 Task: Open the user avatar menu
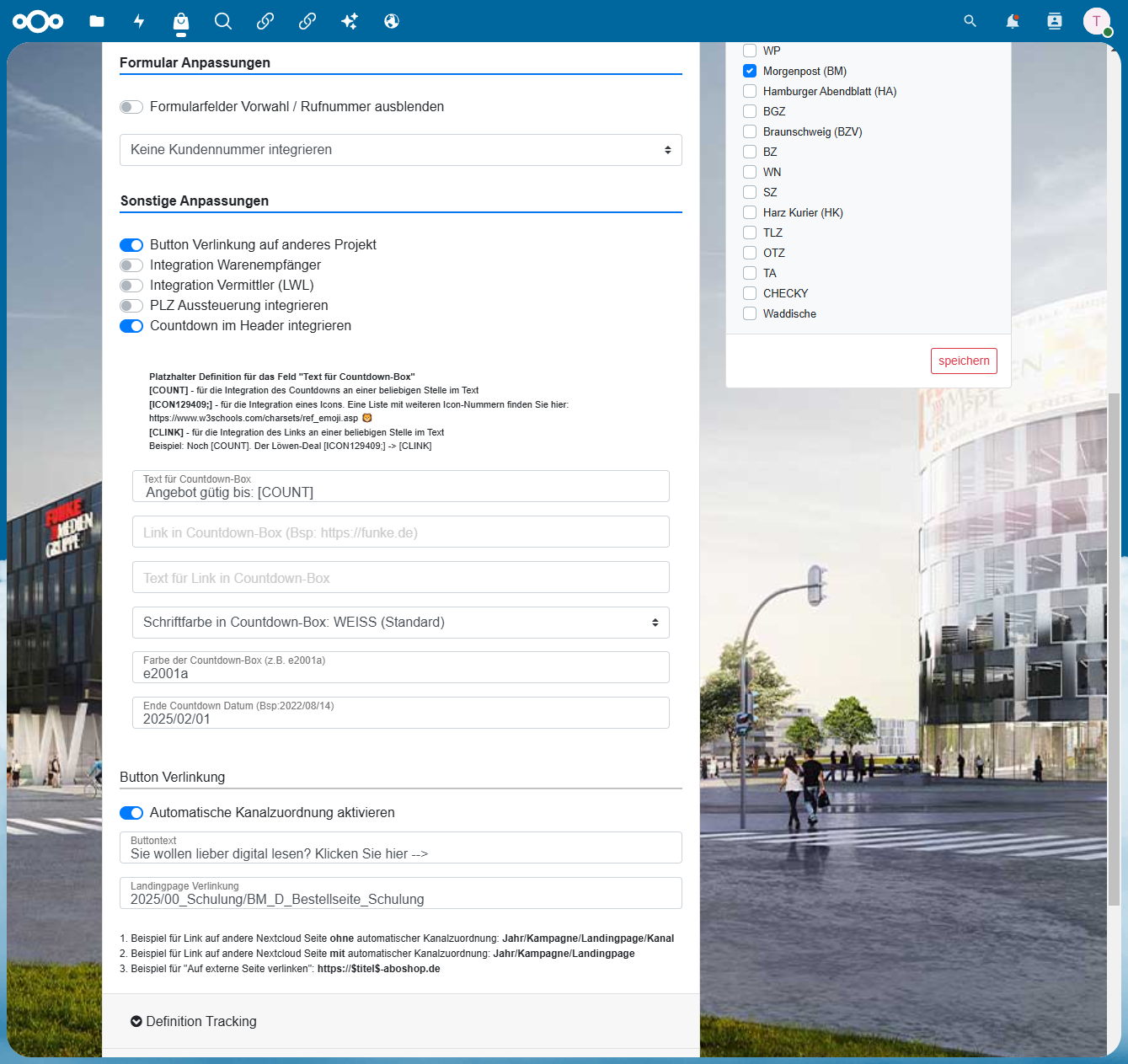[1097, 21]
